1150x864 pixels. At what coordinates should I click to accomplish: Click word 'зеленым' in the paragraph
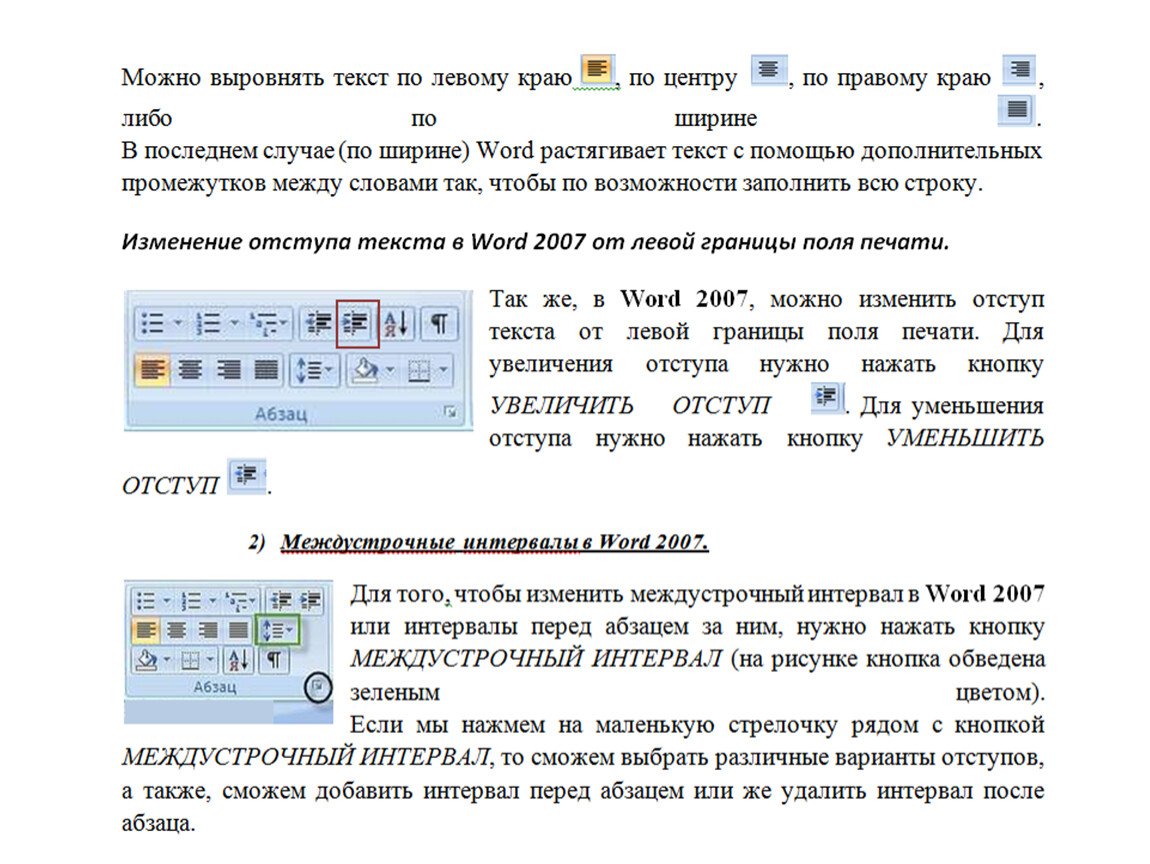pyautogui.click(x=395, y=692)
